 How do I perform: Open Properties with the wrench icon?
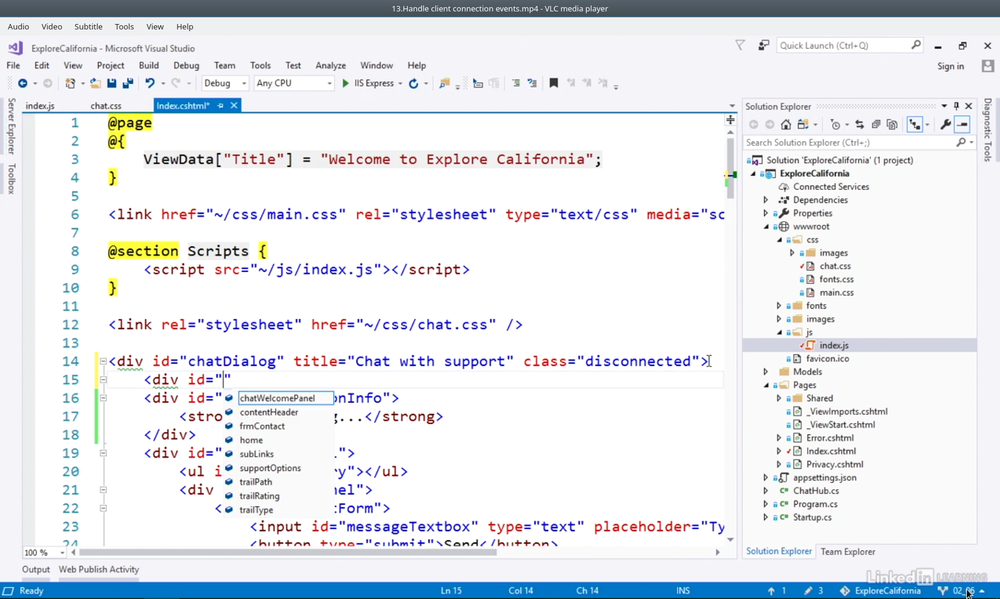[x=946, y=124]
